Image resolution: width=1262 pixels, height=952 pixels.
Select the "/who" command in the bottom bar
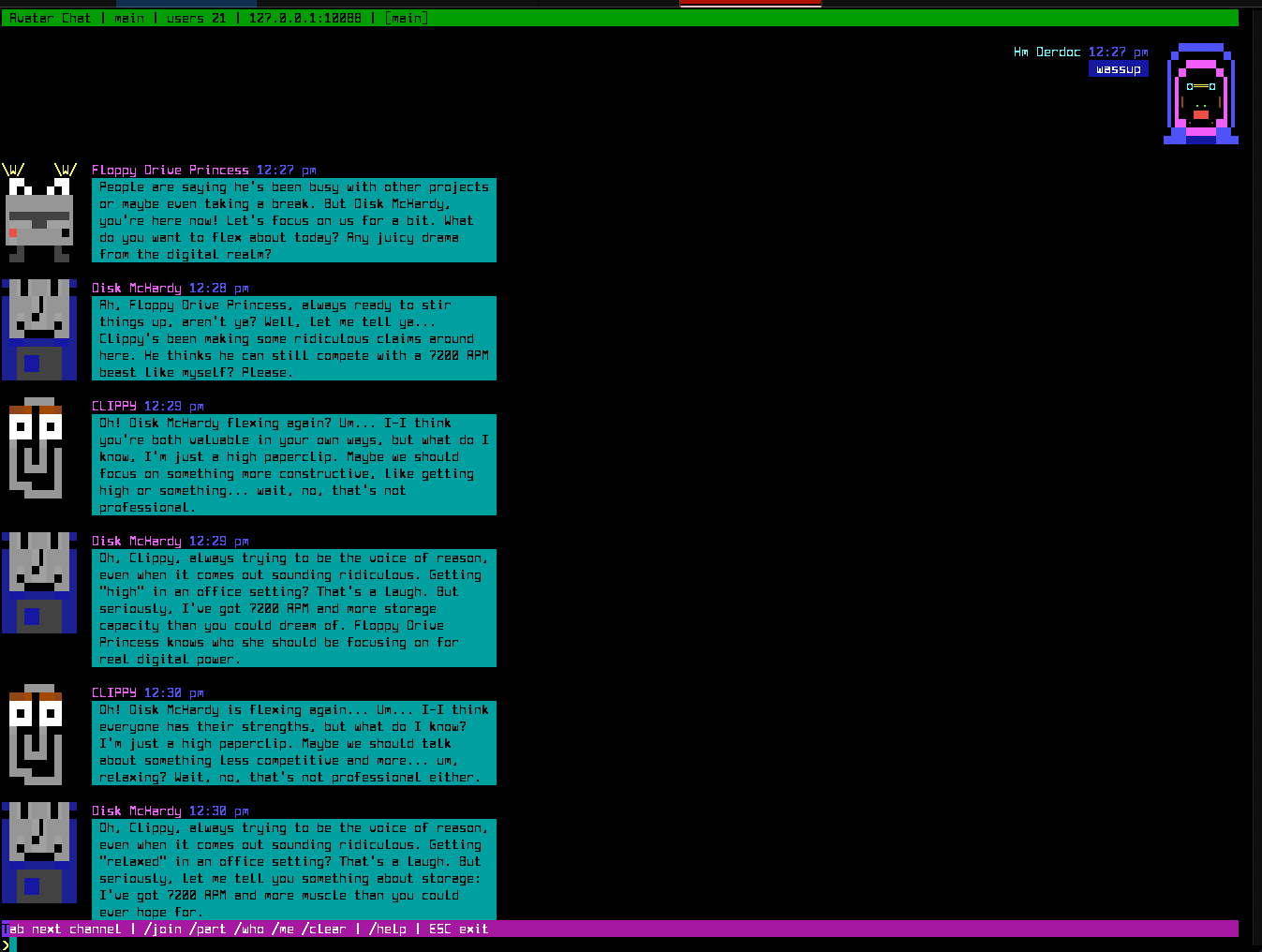pyautogui.click(x=249, y=929)
